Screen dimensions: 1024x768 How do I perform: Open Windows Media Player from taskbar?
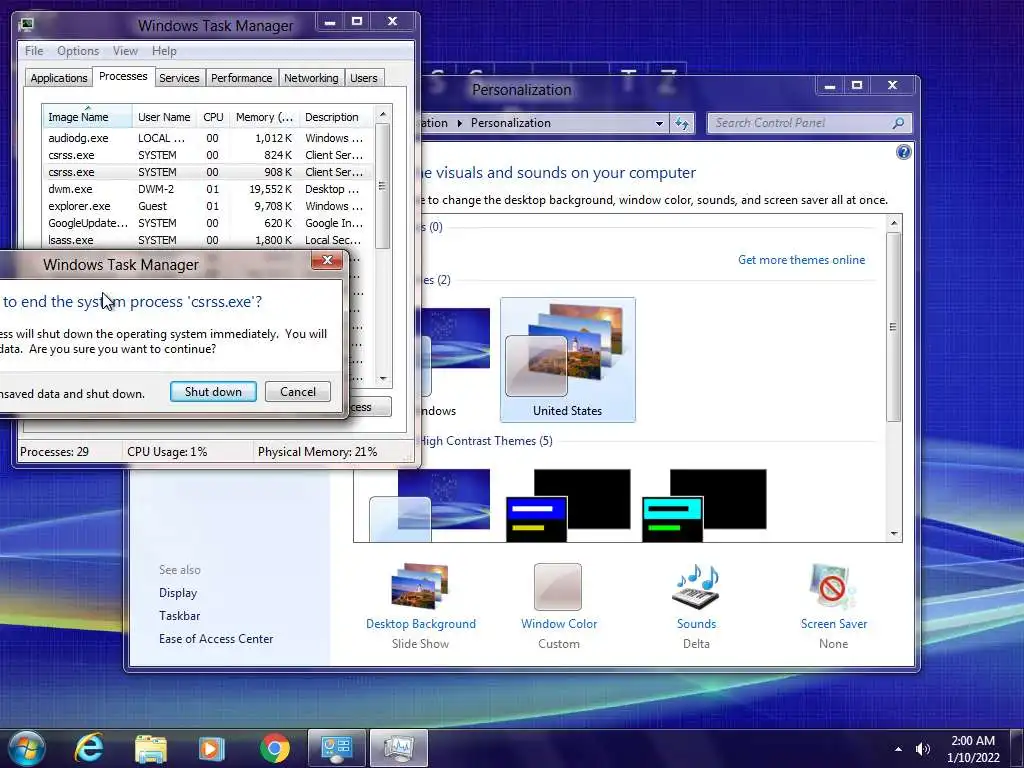[x=212, y=748]
